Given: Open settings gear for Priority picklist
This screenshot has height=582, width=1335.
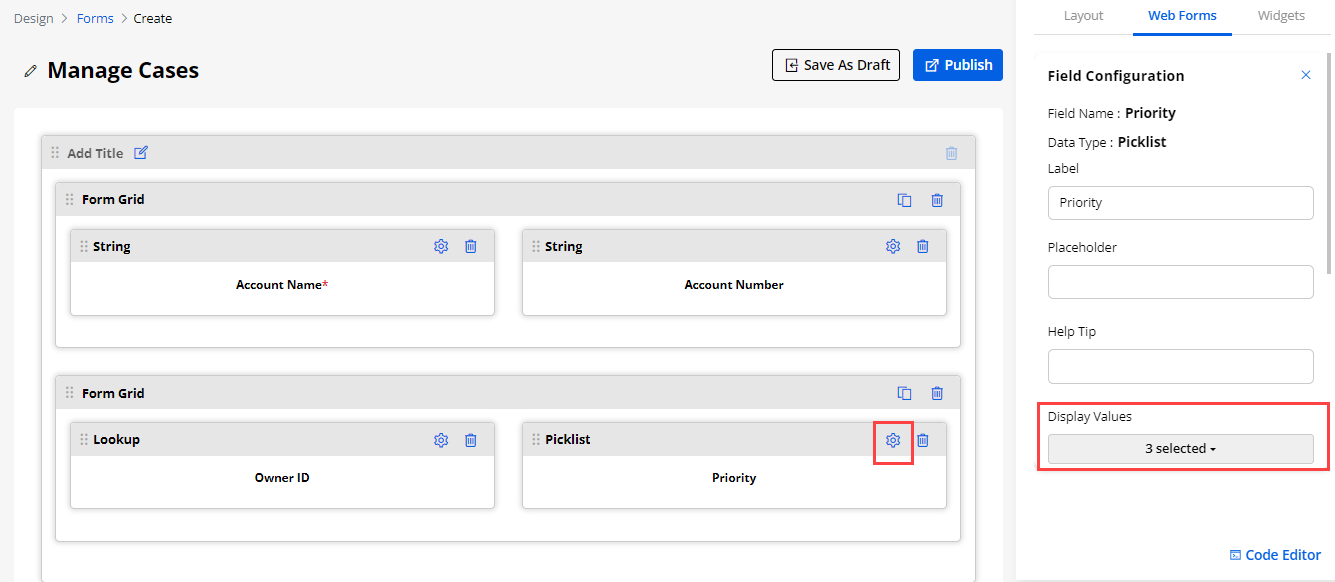Looking at the screenshot, I should [x=893, y=440].
